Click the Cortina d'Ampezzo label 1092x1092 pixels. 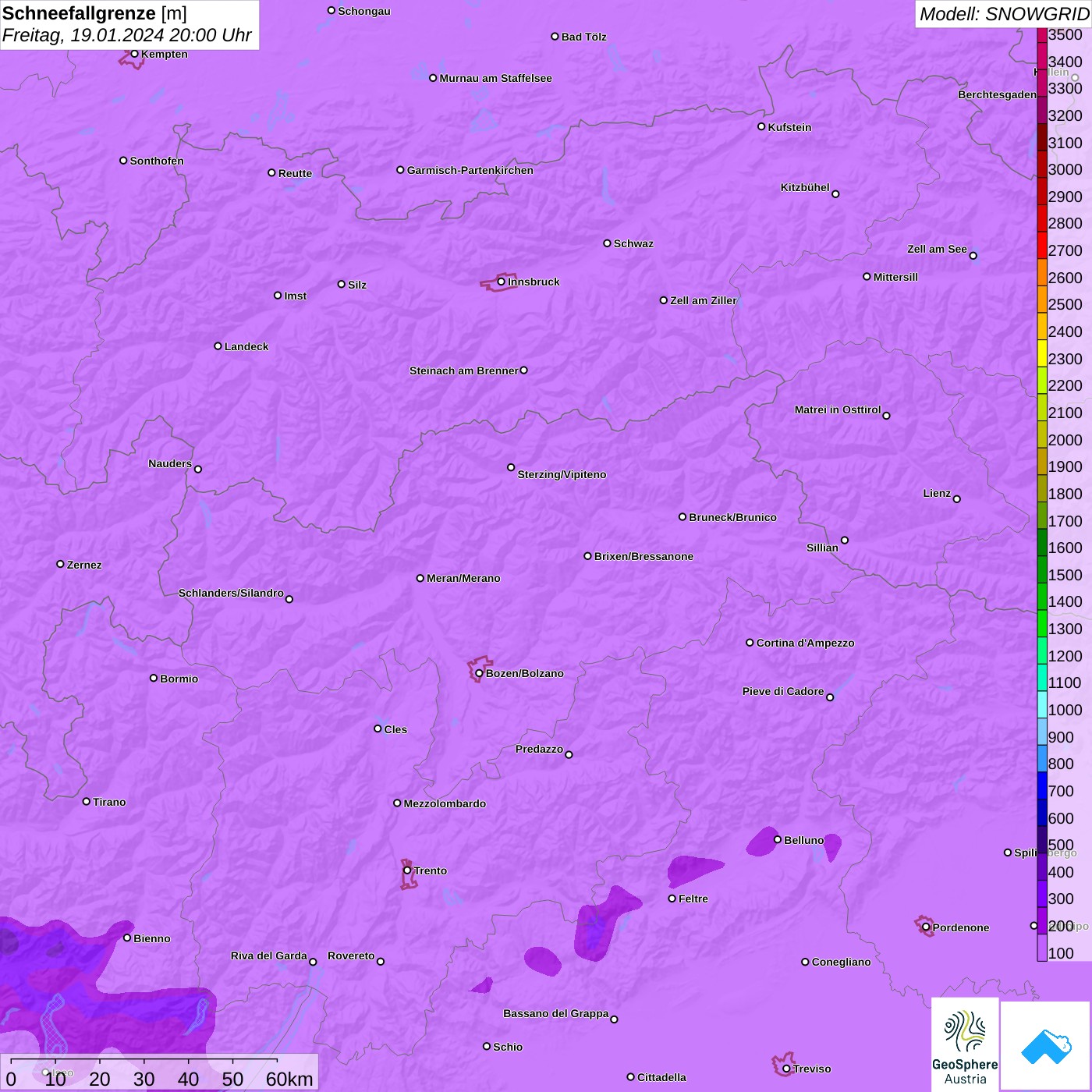[x=805, y=643]
